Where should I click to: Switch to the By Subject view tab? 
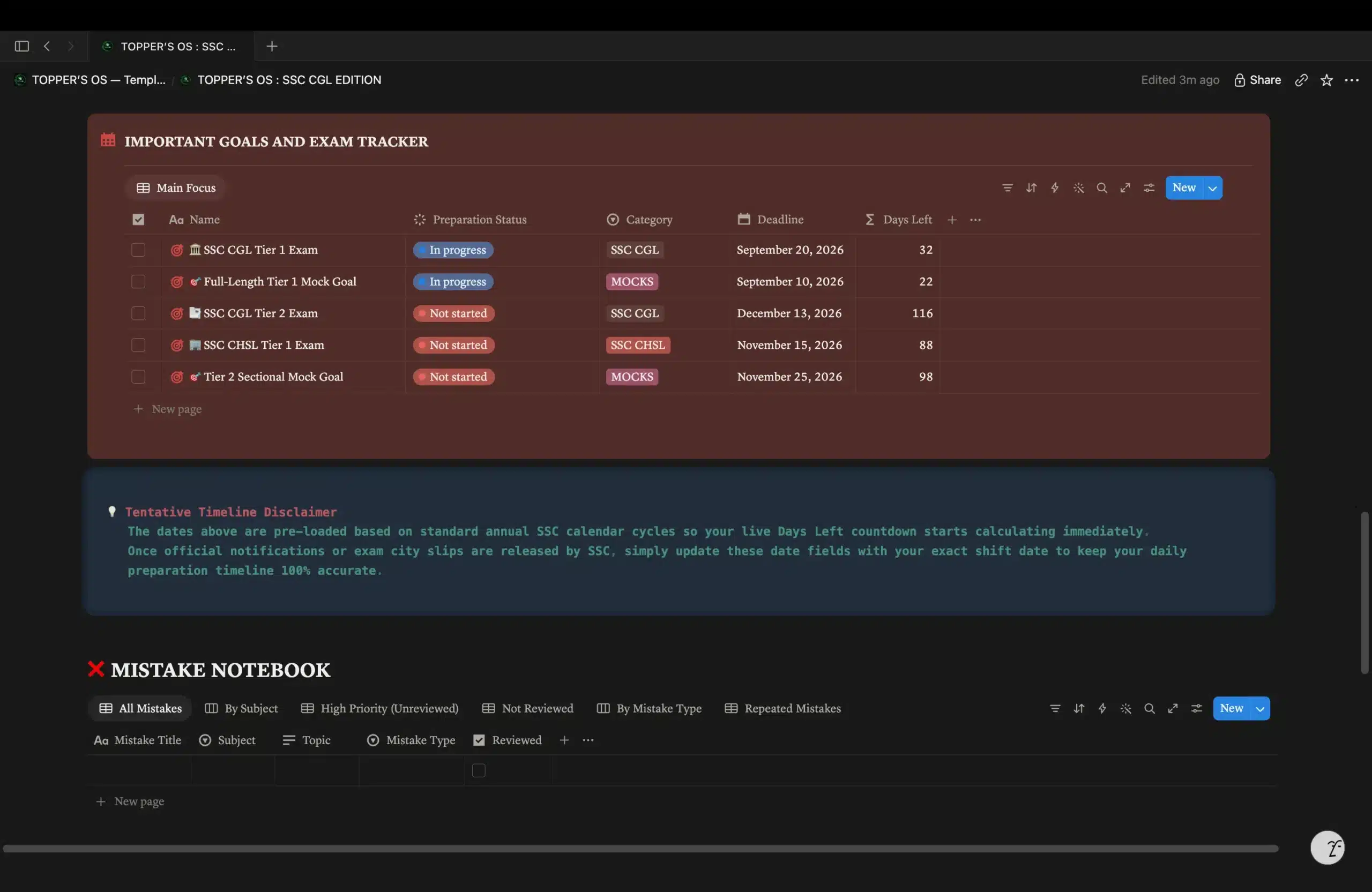coord(242,709)
